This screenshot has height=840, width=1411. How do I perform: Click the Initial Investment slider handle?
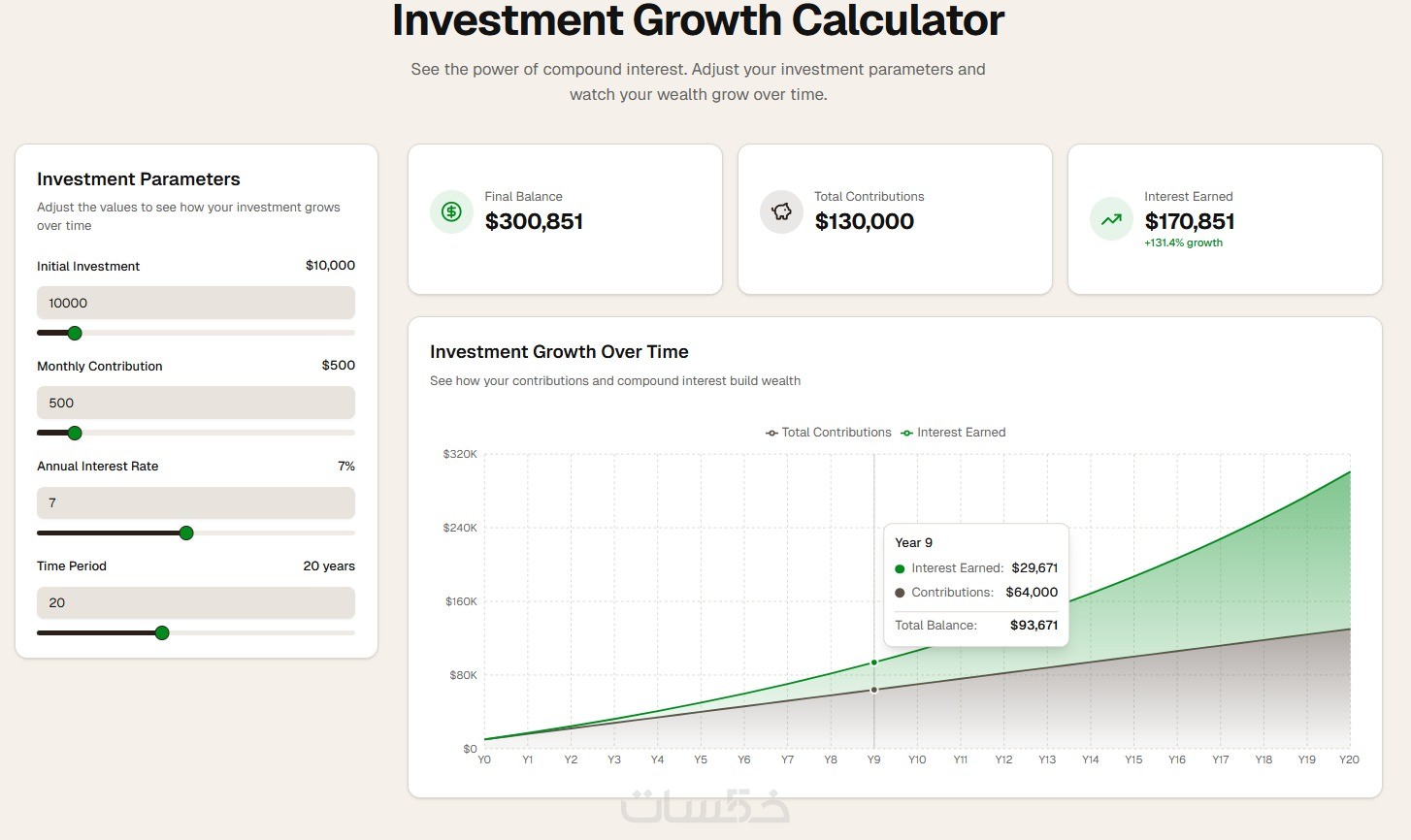tap(75, 333)
